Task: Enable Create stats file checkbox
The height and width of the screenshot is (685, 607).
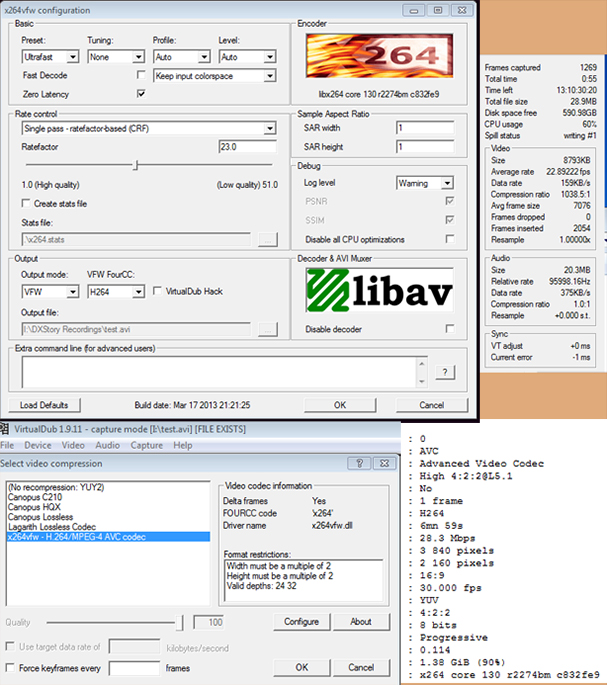Action: tap(26, 204)
